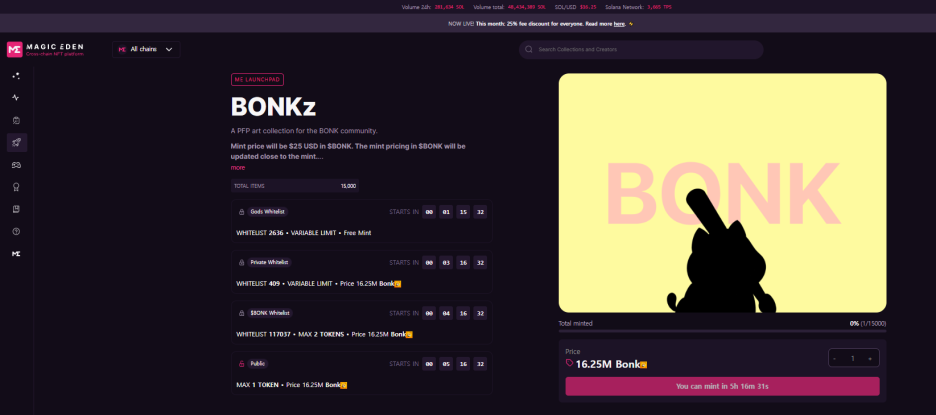Open the activity pulse sidebar icon

17,98
